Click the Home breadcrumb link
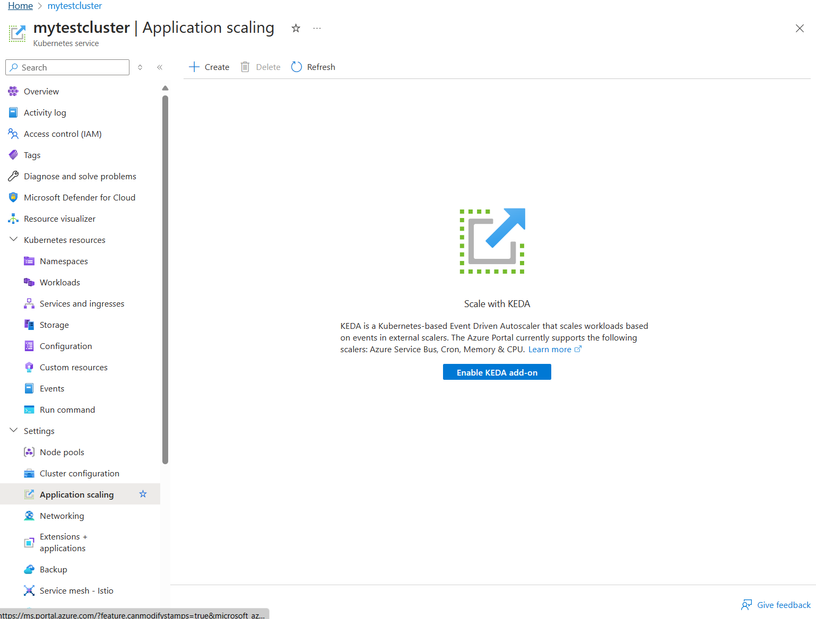Image resolution: width=816 pixels, height=619 pixels. (x=20, y=6)
